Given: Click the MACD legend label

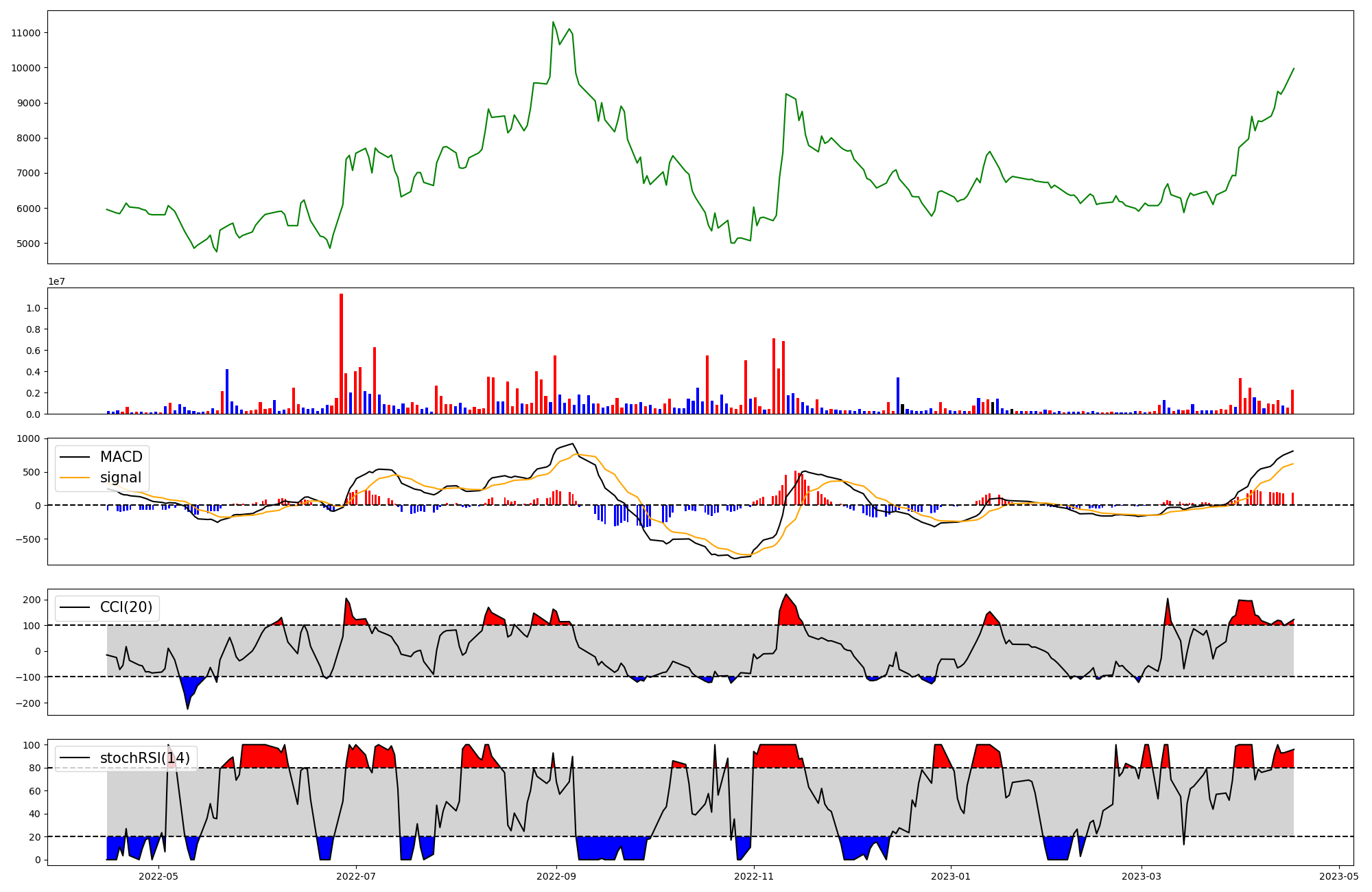Looking at the screenshot, I should click(121, 457).
